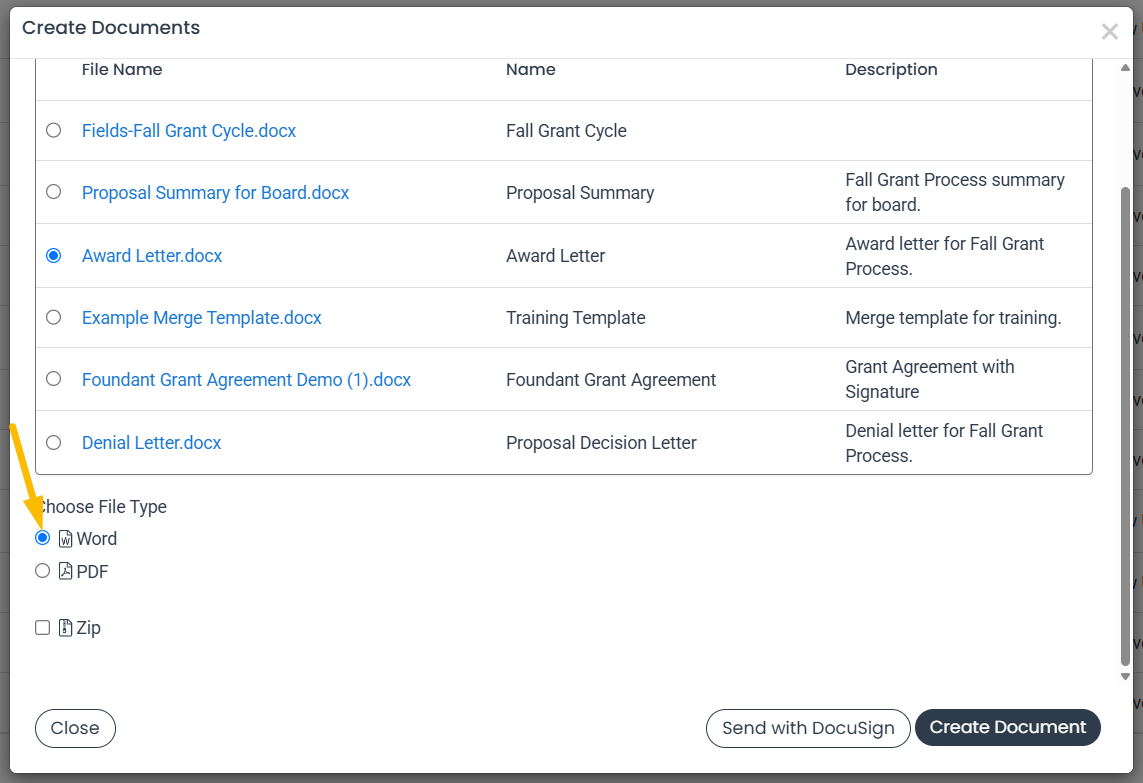Click the Create Document button
Screen dimensions: 1143x783
pyautogui.click(x=1007, y=728)
